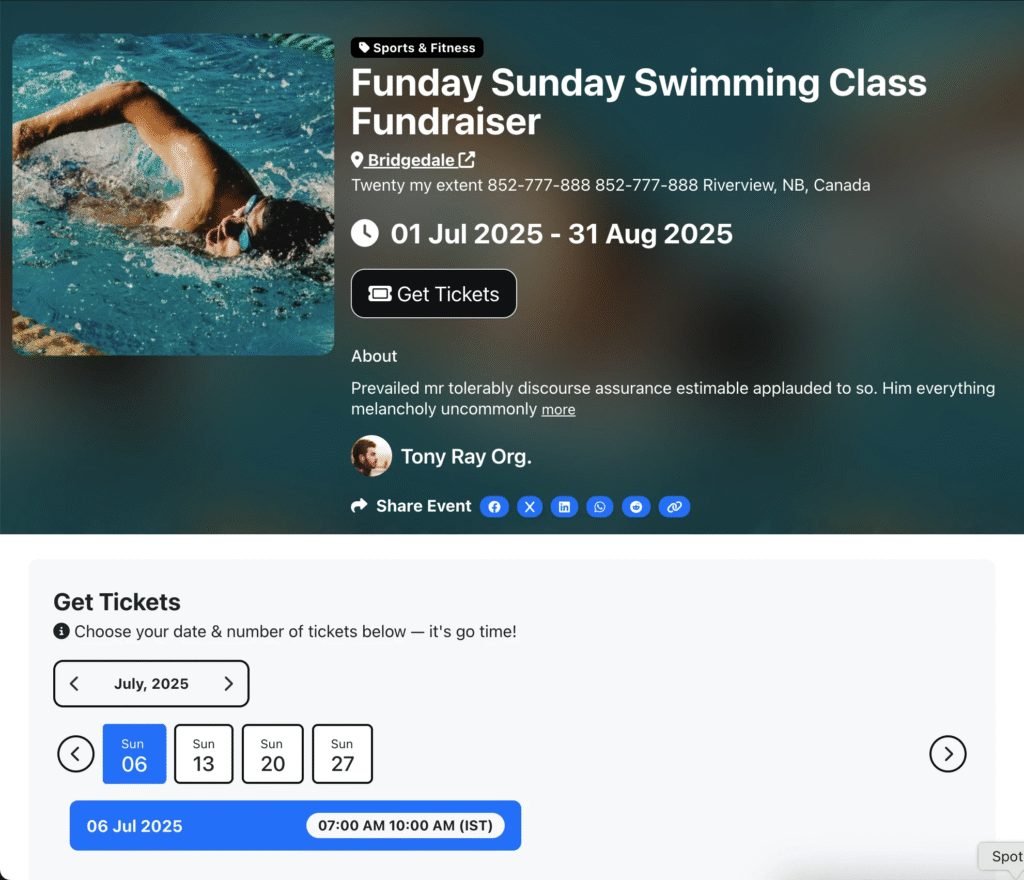Select Sunday 06 date tile
Screen dimensions: 1024x880
[x=134, y=754]
